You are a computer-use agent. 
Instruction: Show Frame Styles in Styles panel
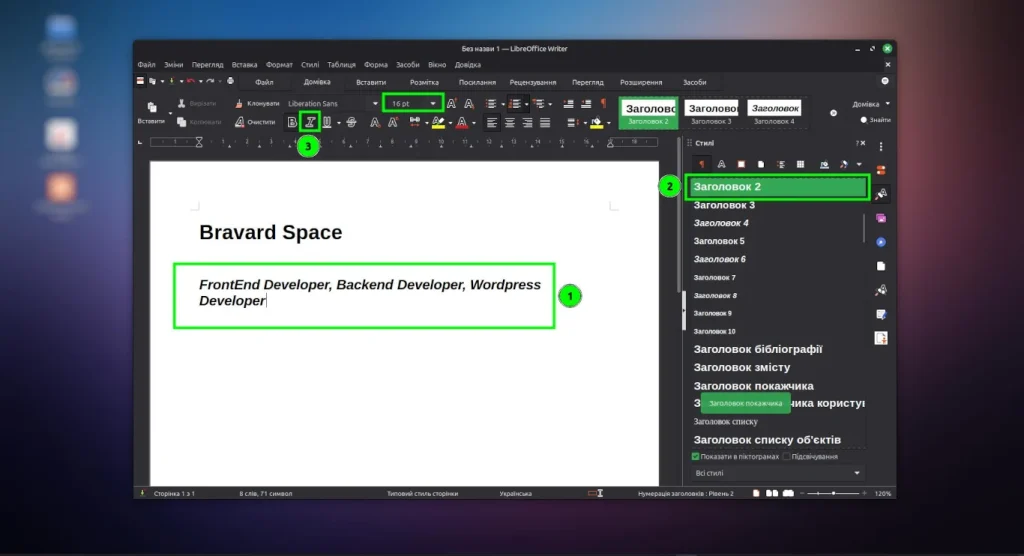741,164
